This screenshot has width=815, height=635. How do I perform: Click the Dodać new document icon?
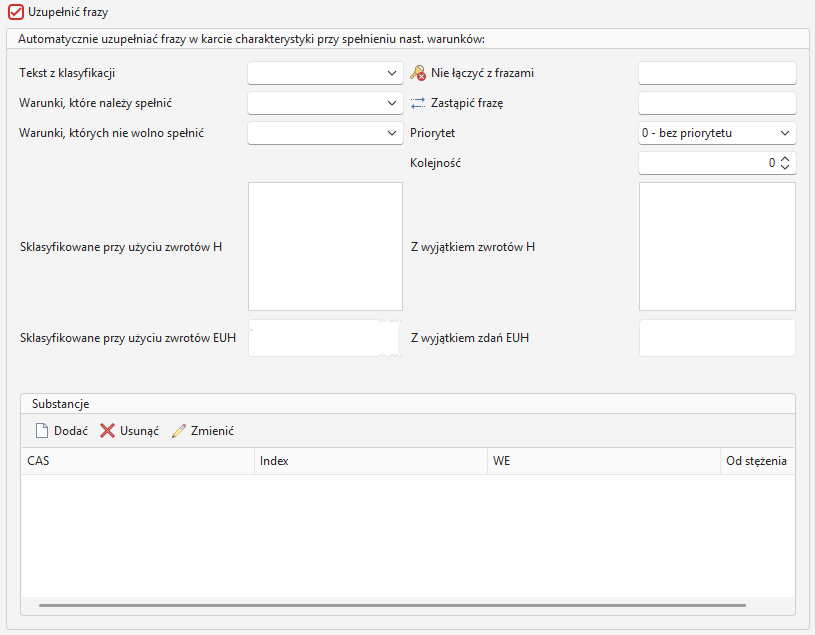point(42,431)
